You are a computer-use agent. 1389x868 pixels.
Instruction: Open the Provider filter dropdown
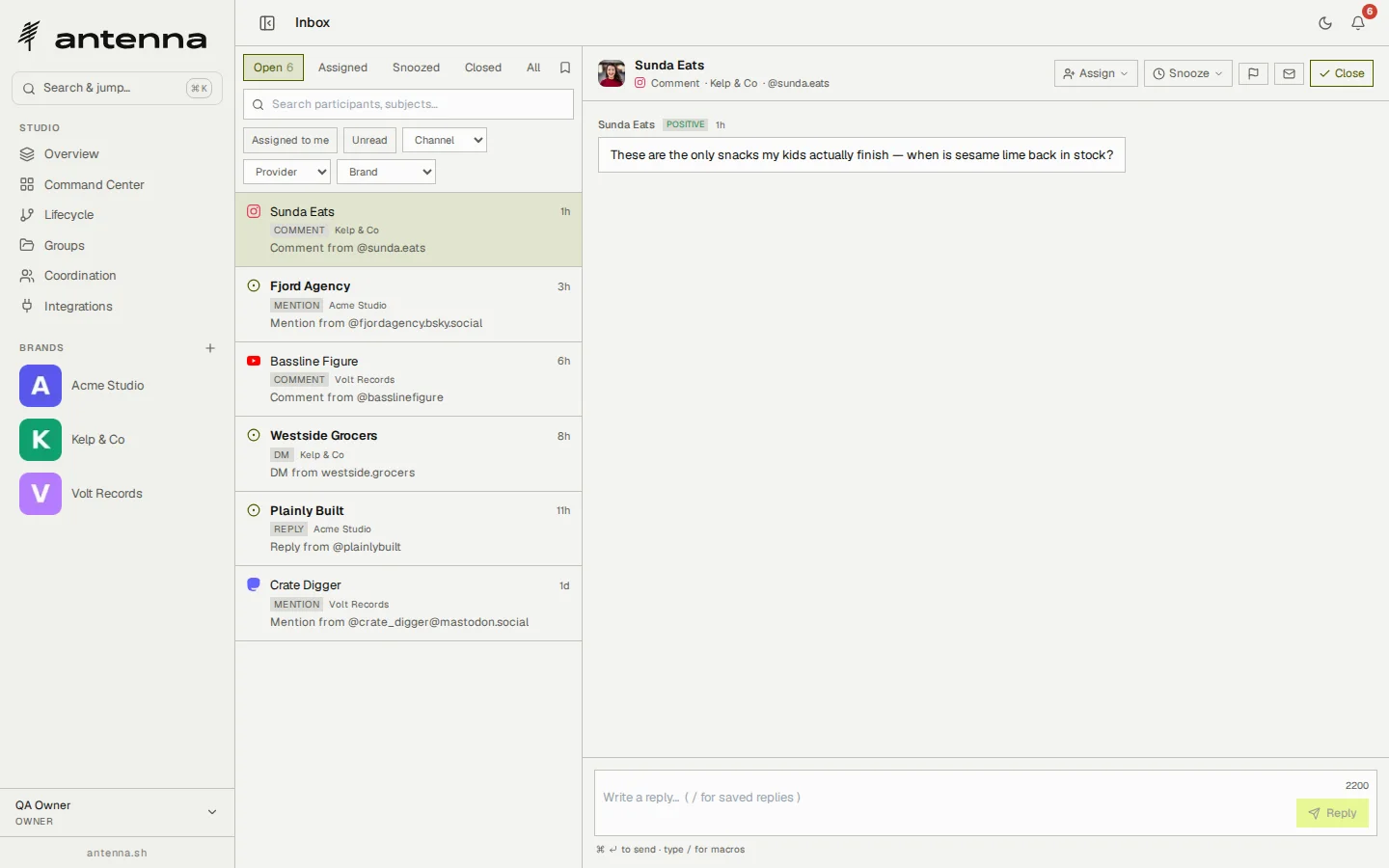click(x=286, y=172)
